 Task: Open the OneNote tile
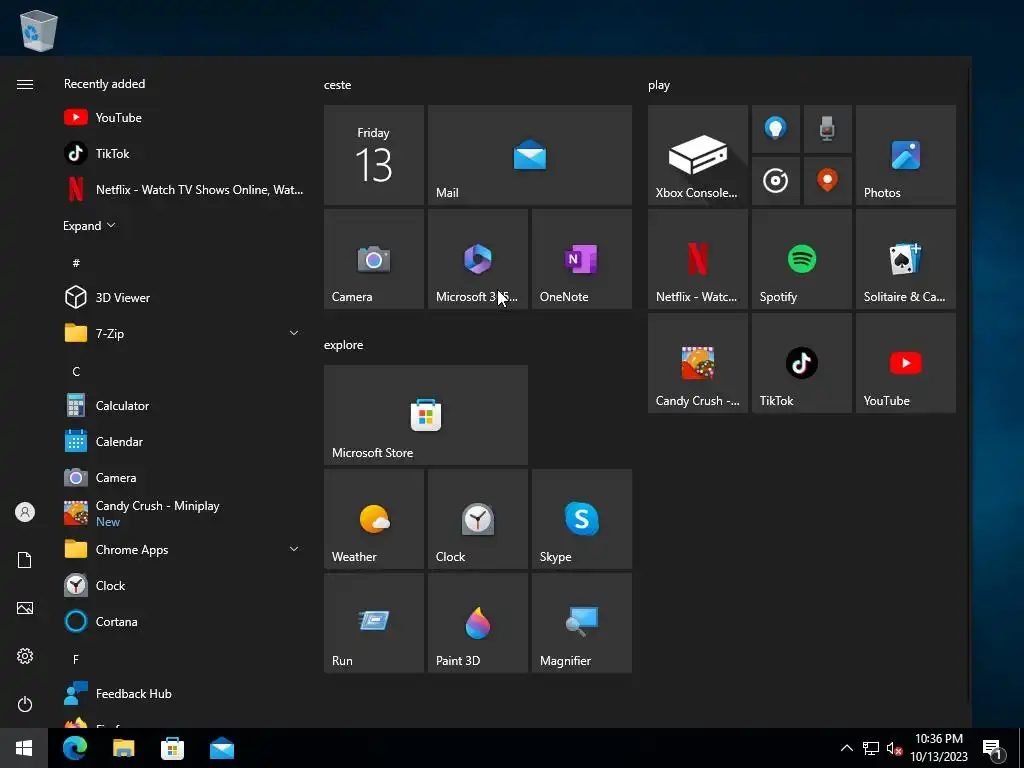(582, 259)
